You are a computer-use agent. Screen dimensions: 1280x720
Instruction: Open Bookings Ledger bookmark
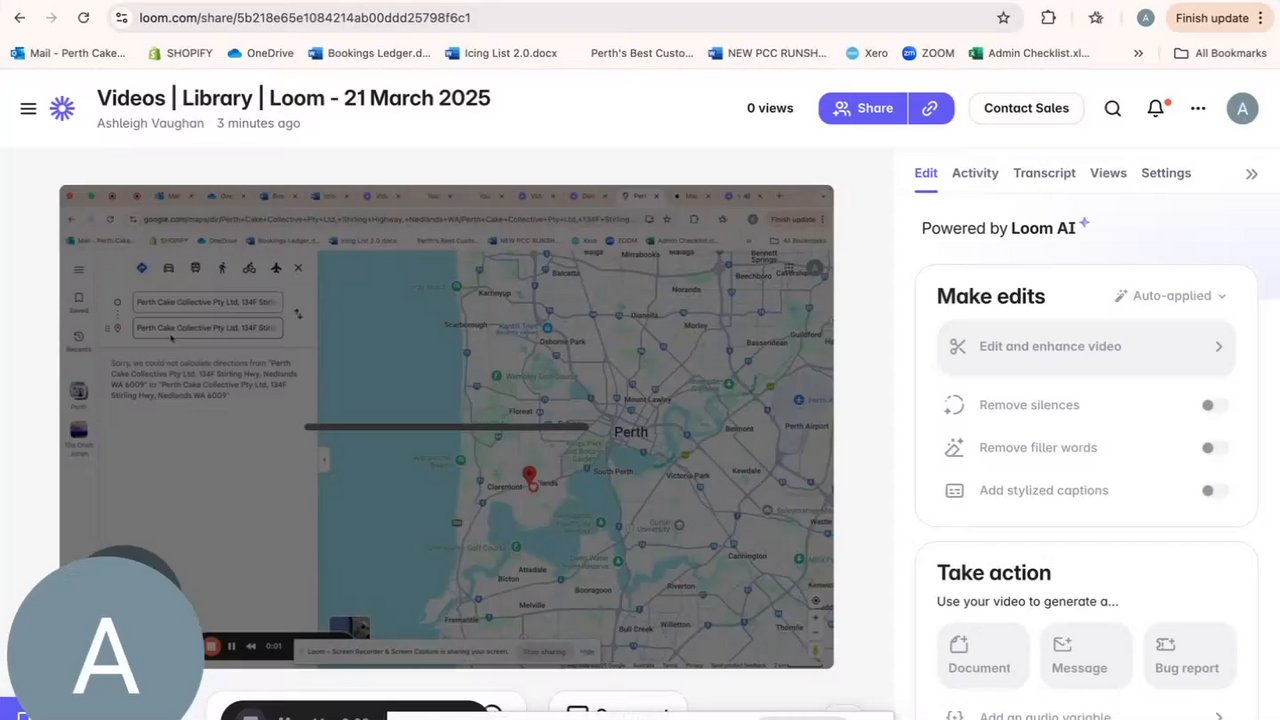pos(370,53)
